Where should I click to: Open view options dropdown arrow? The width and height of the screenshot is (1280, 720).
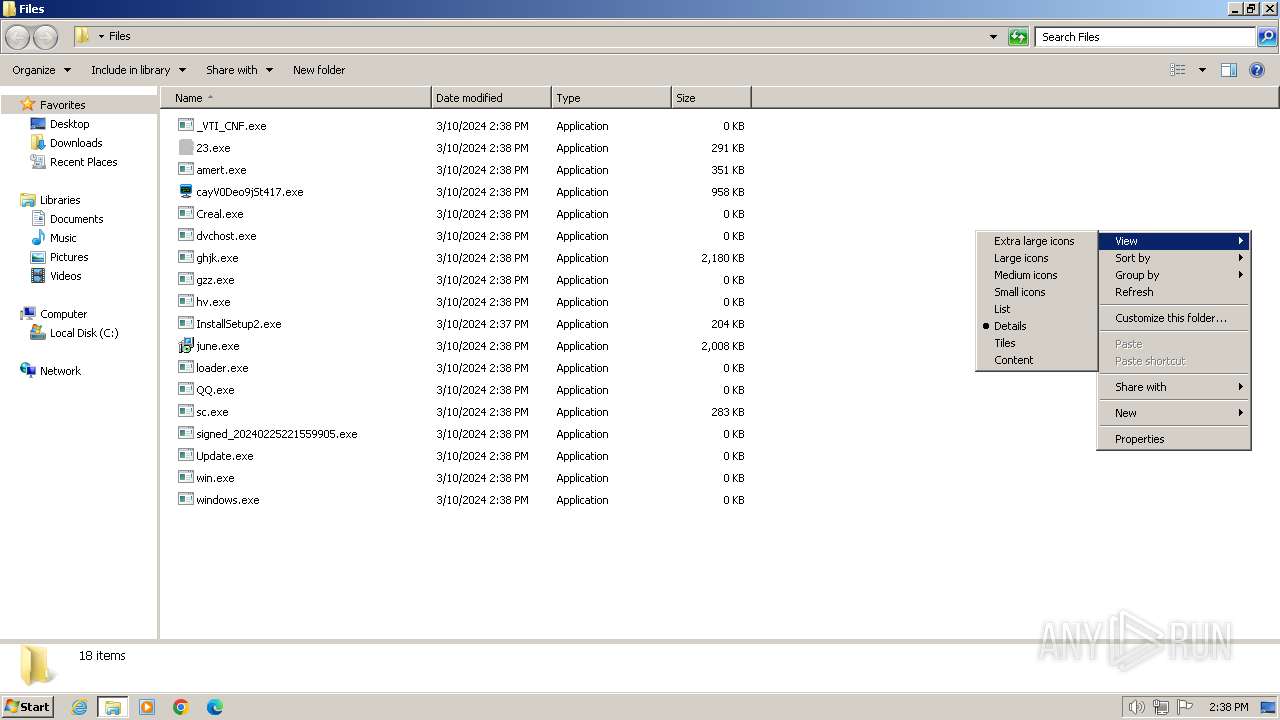tap(1202, 70)
